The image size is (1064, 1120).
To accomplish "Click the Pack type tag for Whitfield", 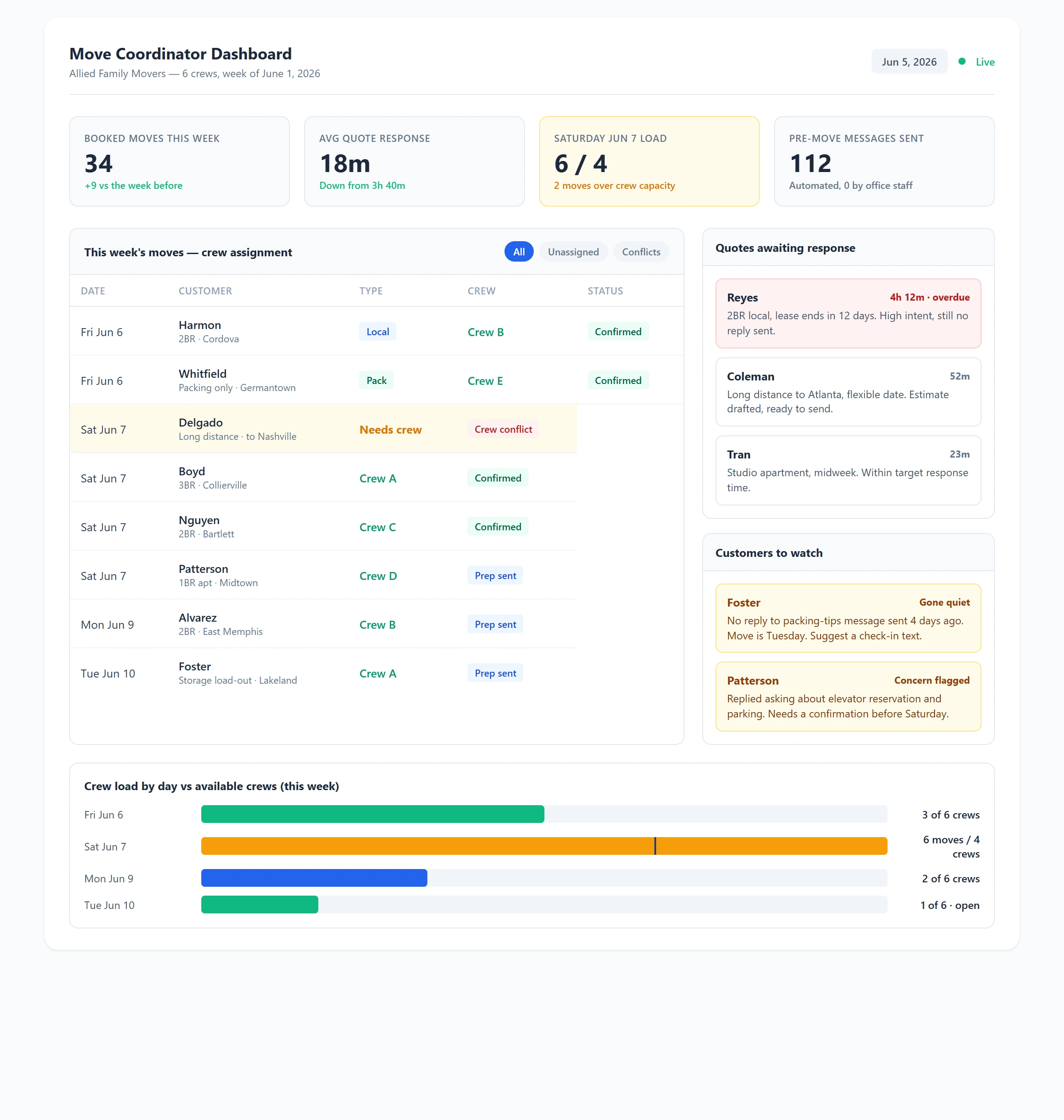I will [376, 380].
